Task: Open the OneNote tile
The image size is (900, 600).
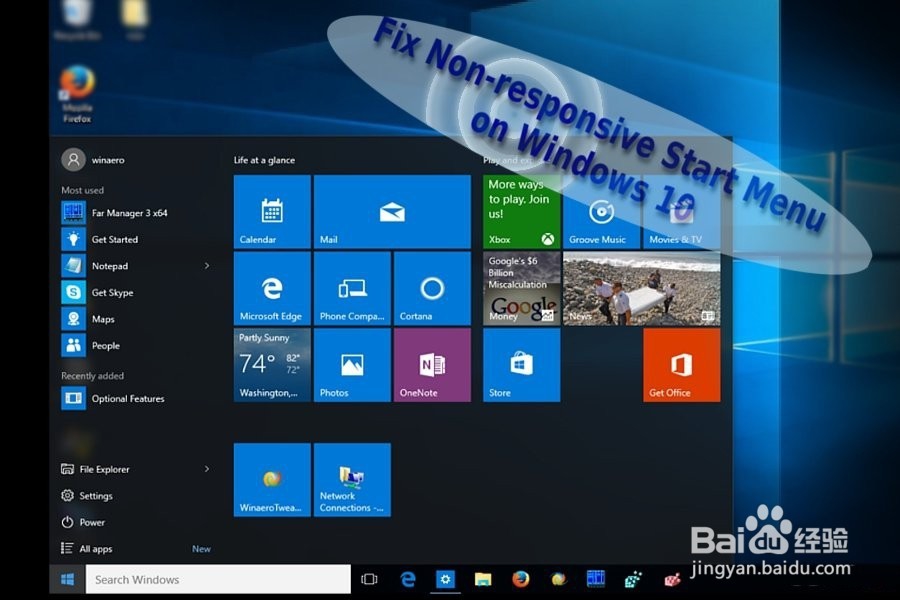Action: tap(431, 365)
